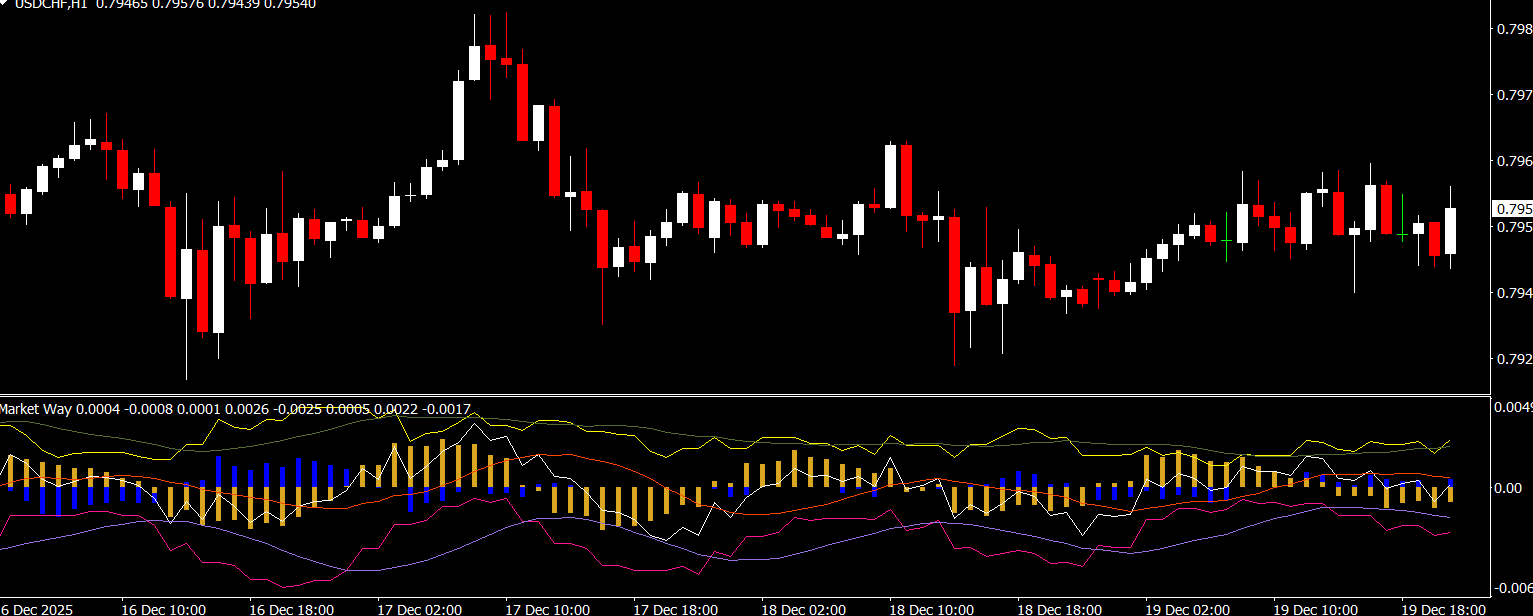The height and width of the screenshot is (616, 1533).
Task: Click the 0.798 price axis label
Action: click(x=1512, y=29)
